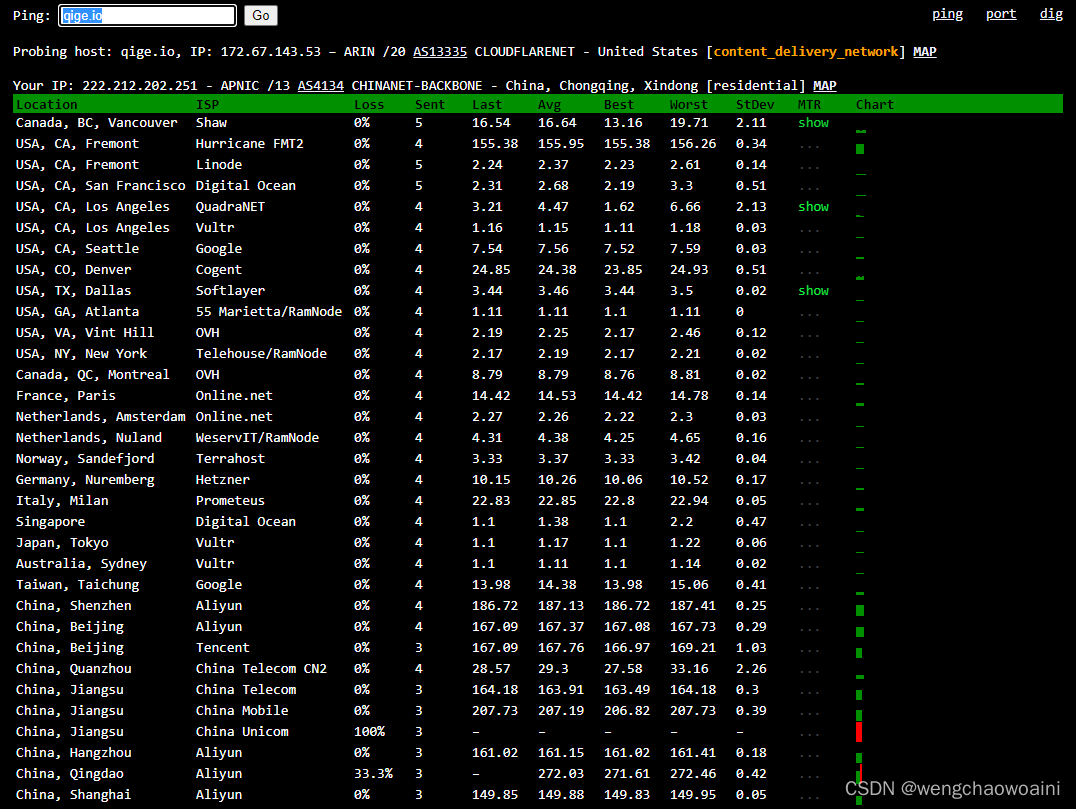Screen dimensions: 1076x809
Task: Click the Chart column header
Action: [x=874, y=104]
